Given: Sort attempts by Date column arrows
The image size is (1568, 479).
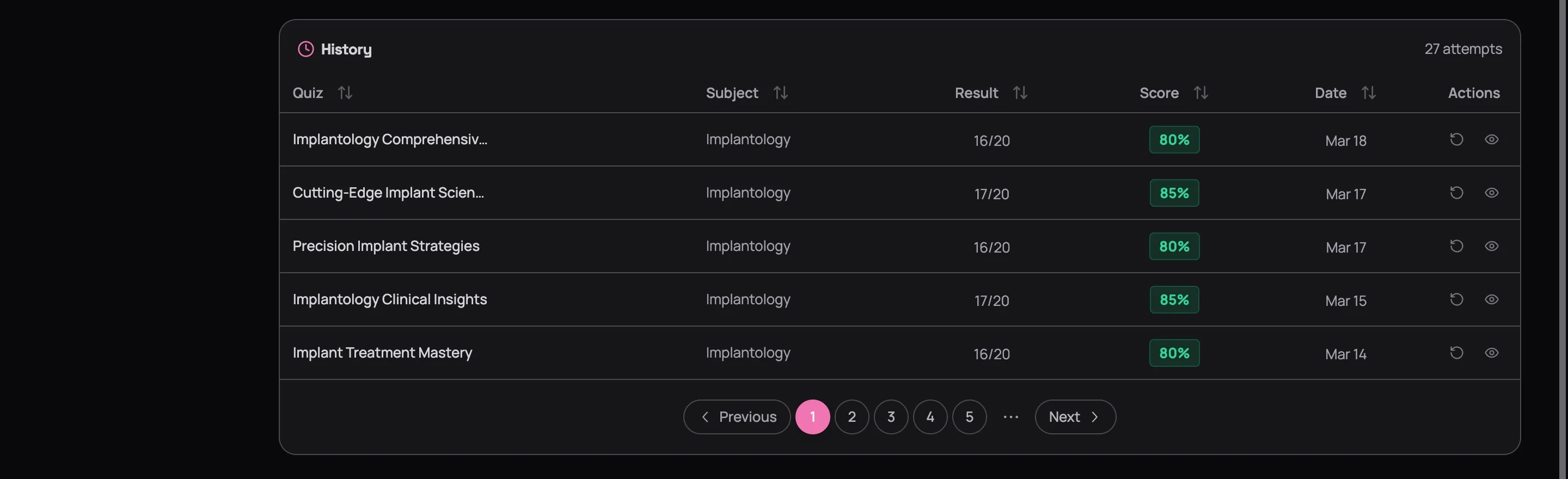Looking at the screenshot, I should click(1369, 93).
